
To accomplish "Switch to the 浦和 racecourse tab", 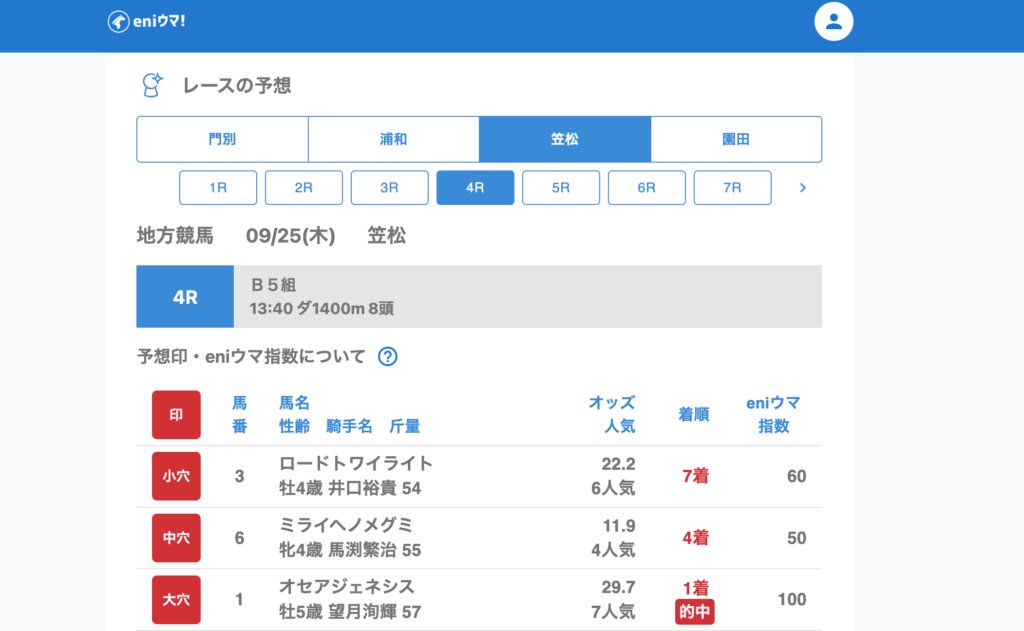I will coord(393,139).
